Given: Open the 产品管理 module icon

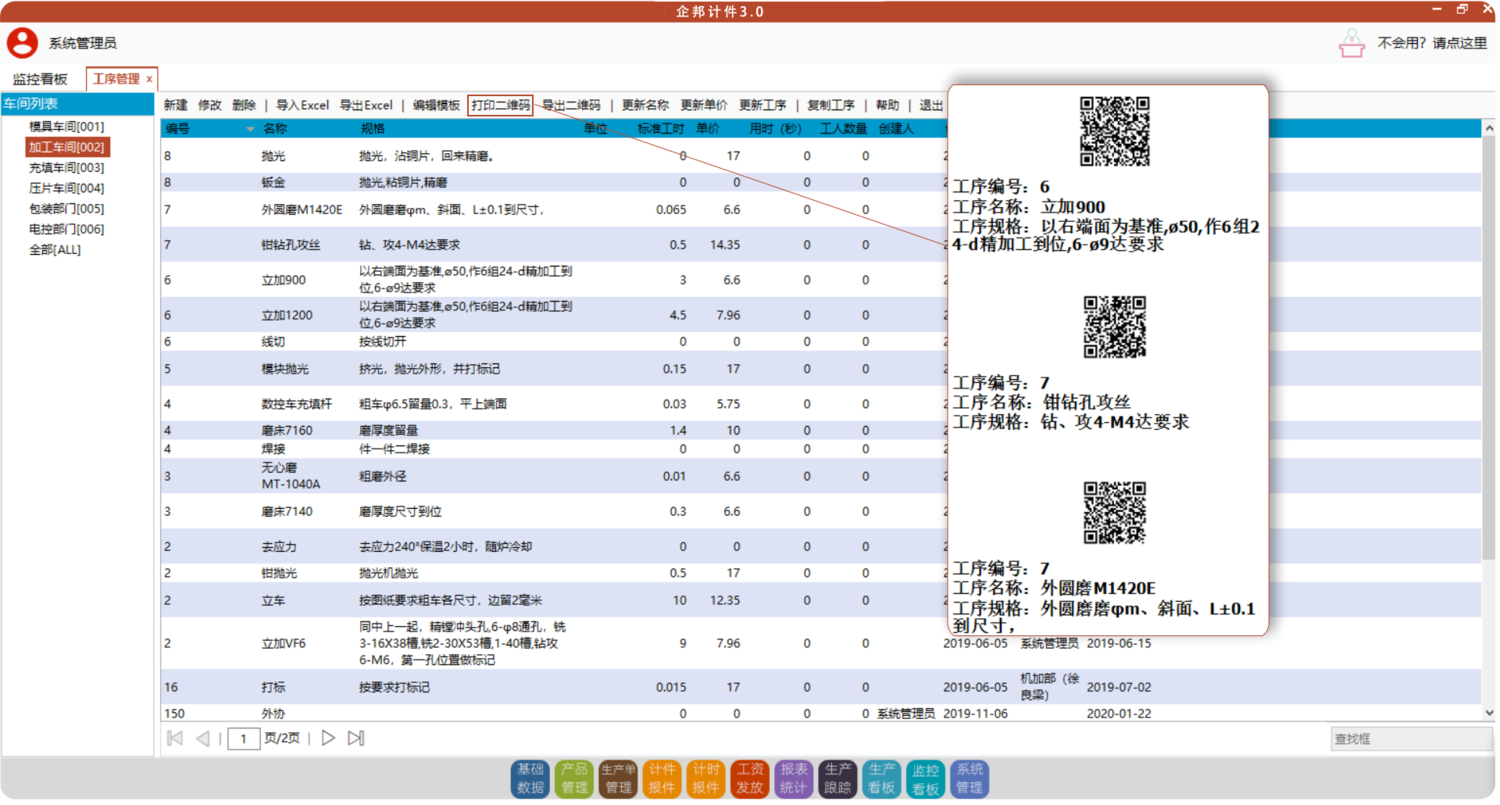Looking at the screenshot, I should [x=574, y=778].
